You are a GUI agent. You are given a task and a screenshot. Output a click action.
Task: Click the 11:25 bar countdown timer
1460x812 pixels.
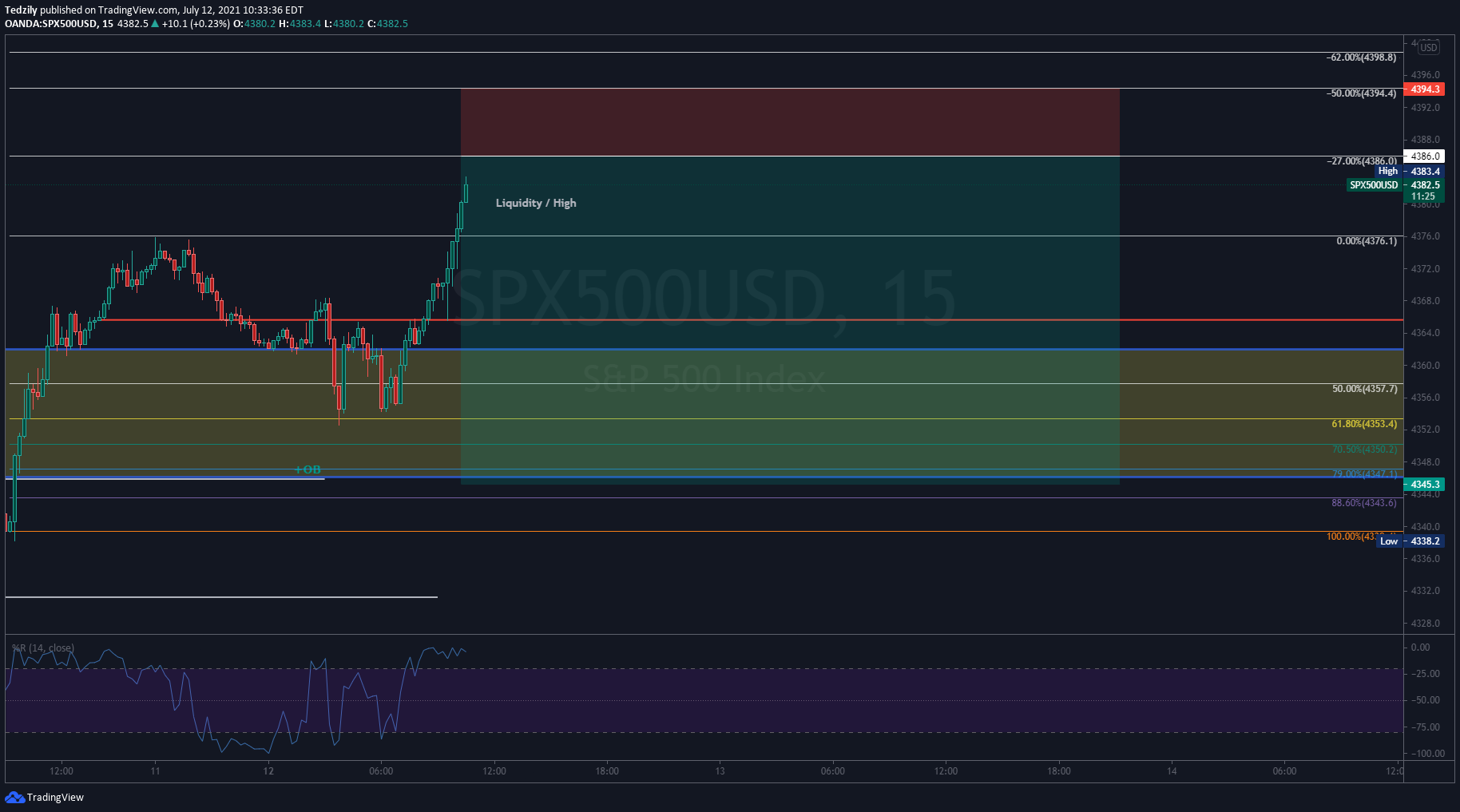[x=1422, y=196]
